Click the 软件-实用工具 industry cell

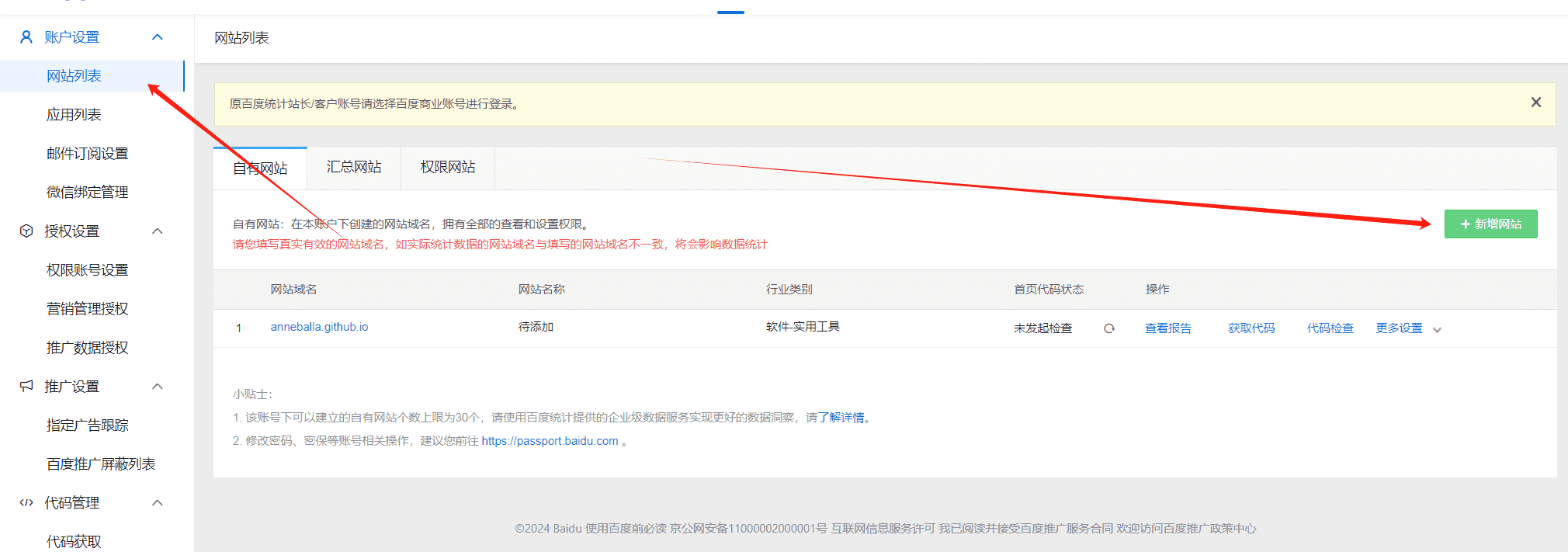[803, 327]
